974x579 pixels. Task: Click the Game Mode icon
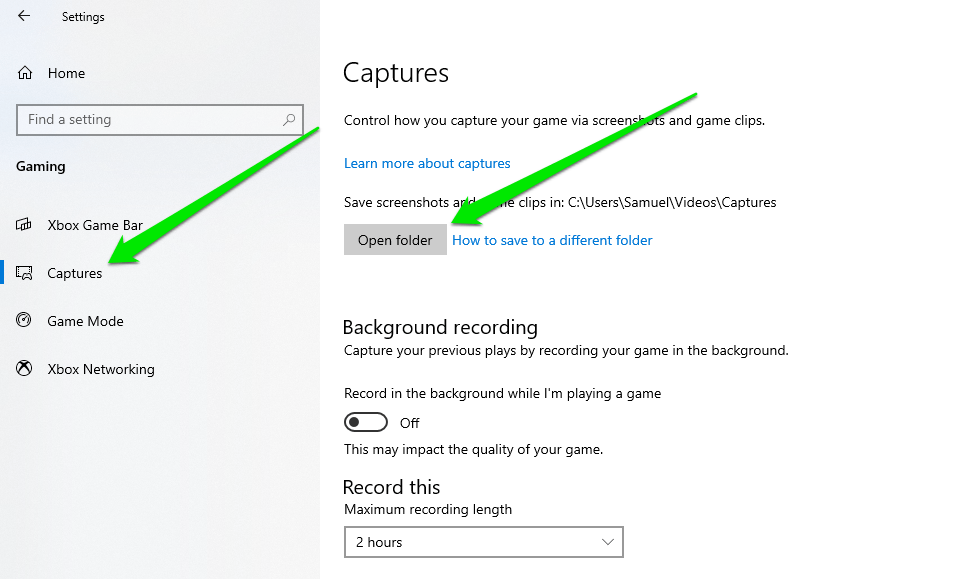tap(25, 321)
